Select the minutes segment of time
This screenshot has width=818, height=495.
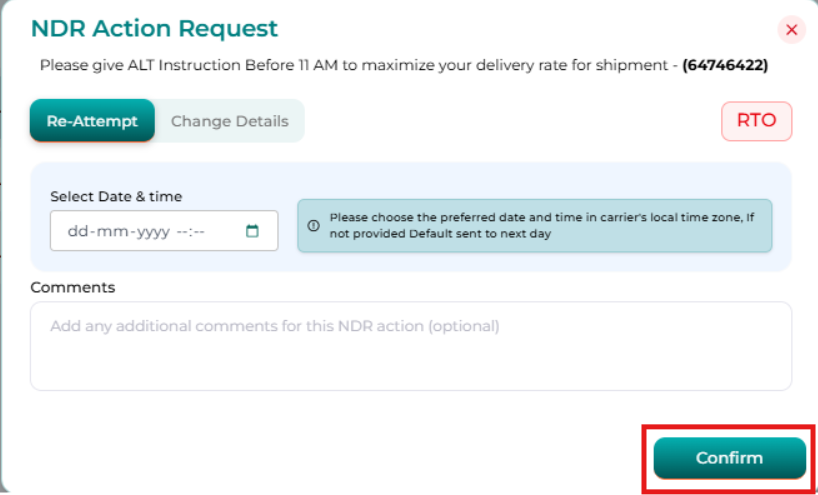198,231
